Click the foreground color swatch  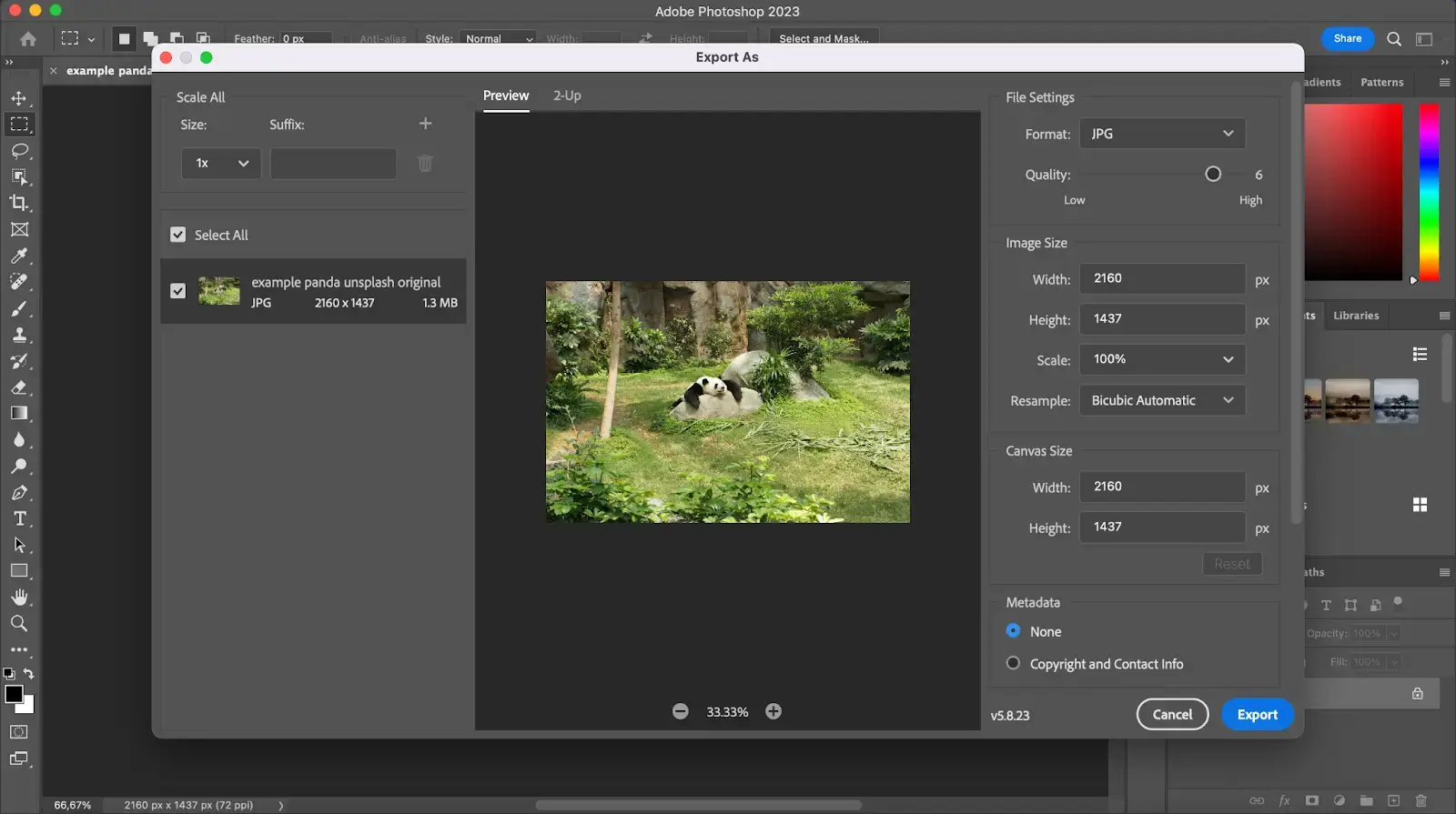point(14,695)
